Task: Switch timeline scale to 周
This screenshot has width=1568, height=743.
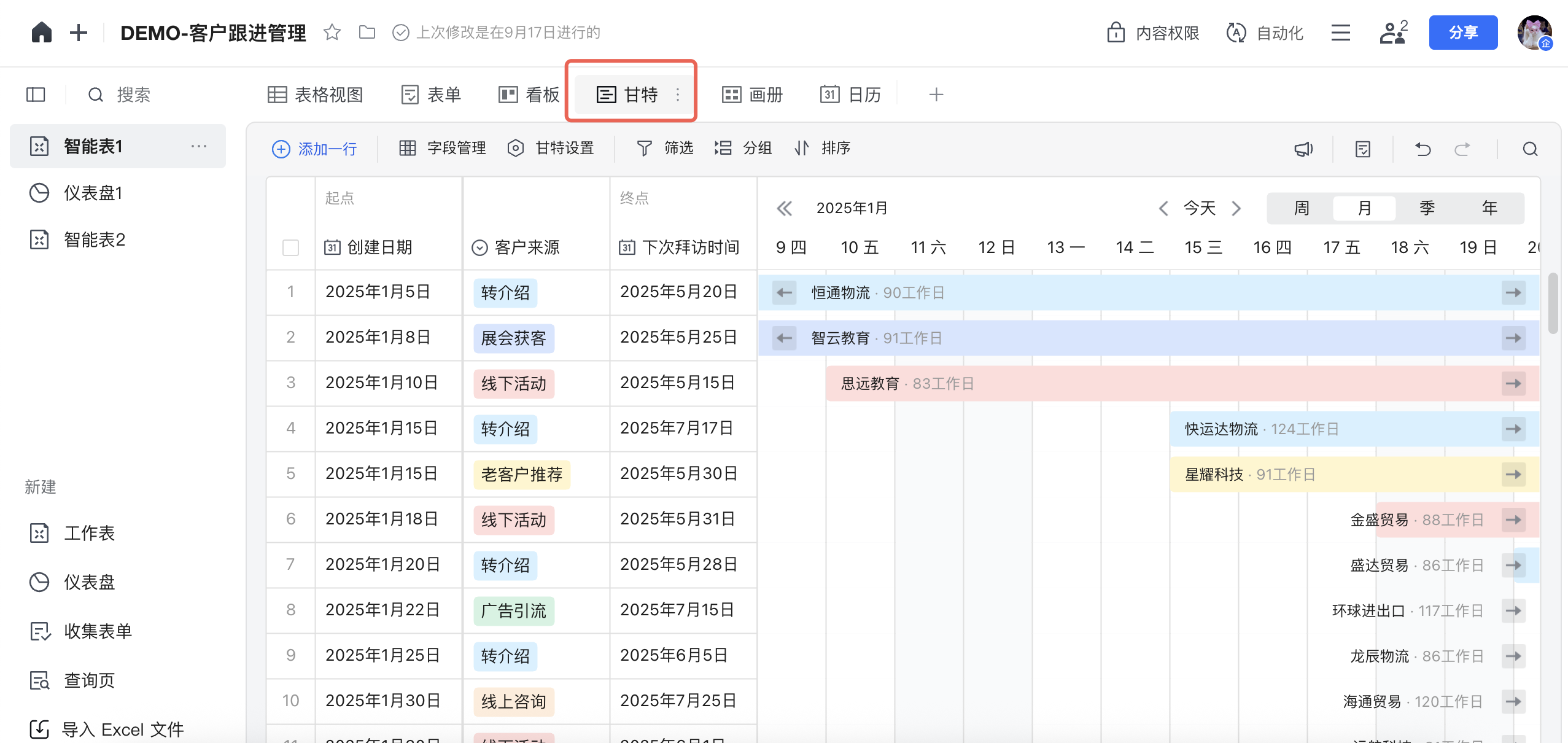Action: (1301, 208)
